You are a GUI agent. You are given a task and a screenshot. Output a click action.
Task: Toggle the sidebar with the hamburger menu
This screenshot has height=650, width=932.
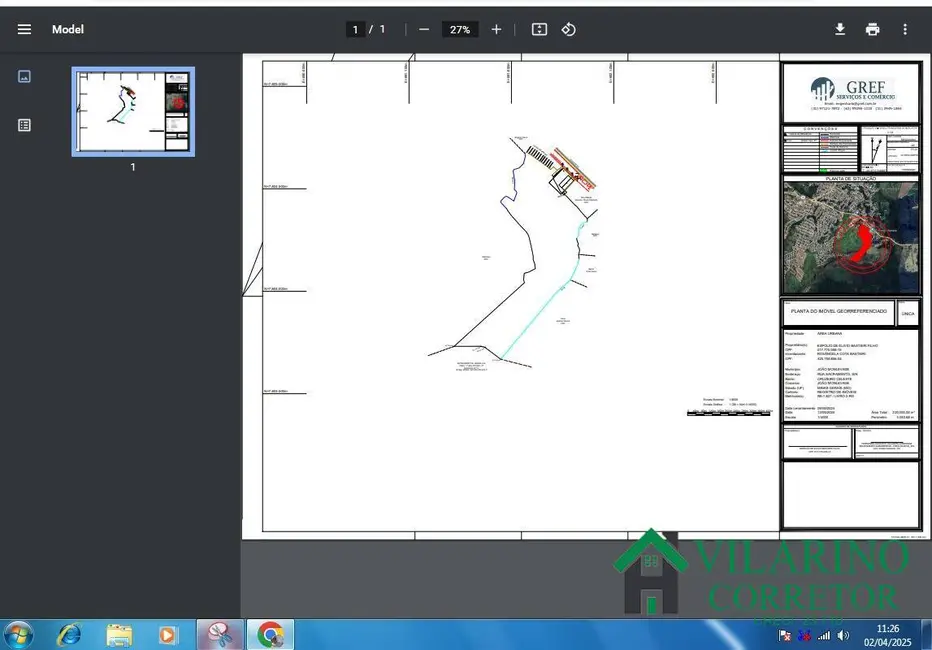[x=24, y=29]
